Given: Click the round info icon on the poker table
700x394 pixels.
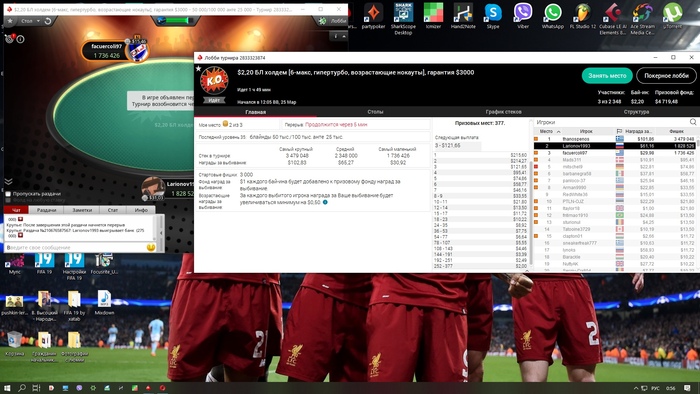Looking at the screenshot, I should [20, 39].
